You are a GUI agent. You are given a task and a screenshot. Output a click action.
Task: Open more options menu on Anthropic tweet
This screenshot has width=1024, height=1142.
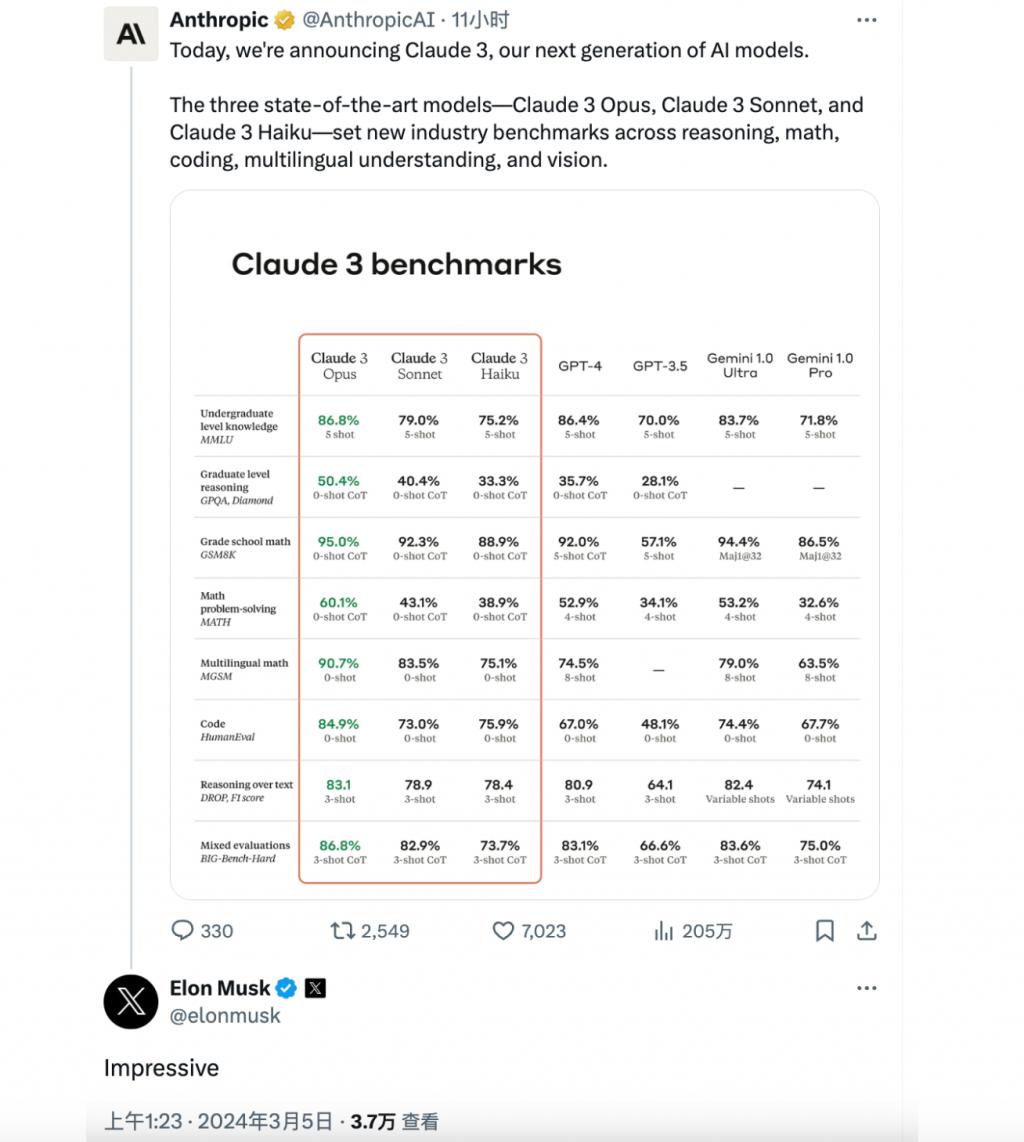[x=867, y=20]
